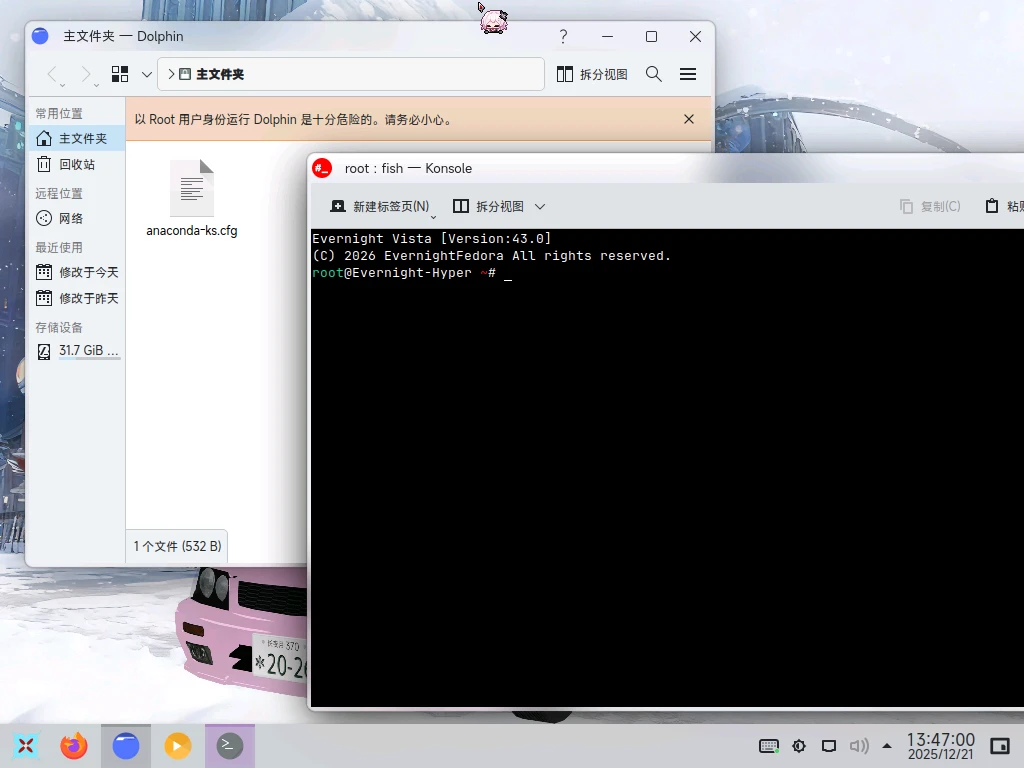Switch Dolphin to icons view mode

pos(120,74)
